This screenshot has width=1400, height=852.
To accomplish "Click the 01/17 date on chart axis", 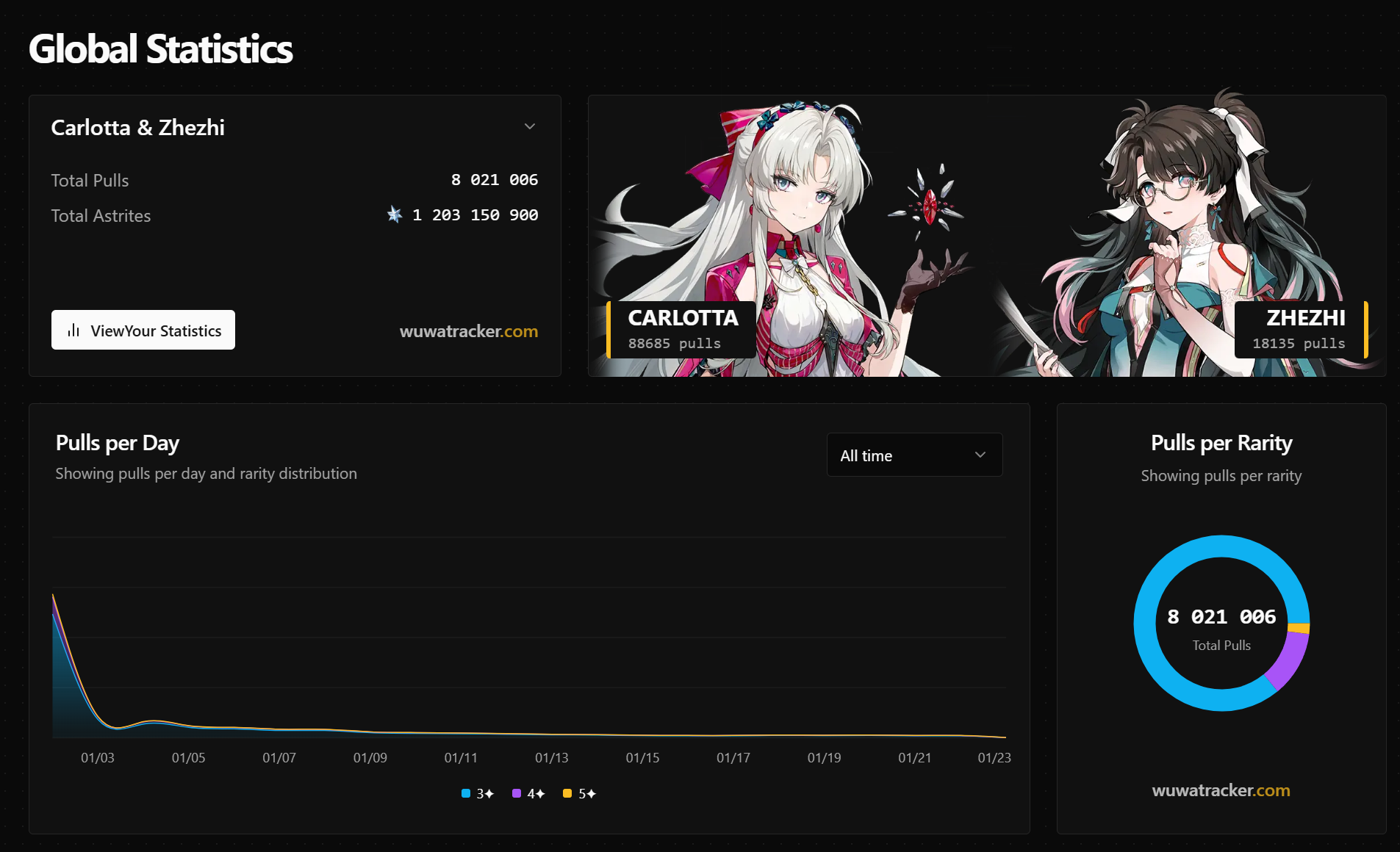I will 733,757.
